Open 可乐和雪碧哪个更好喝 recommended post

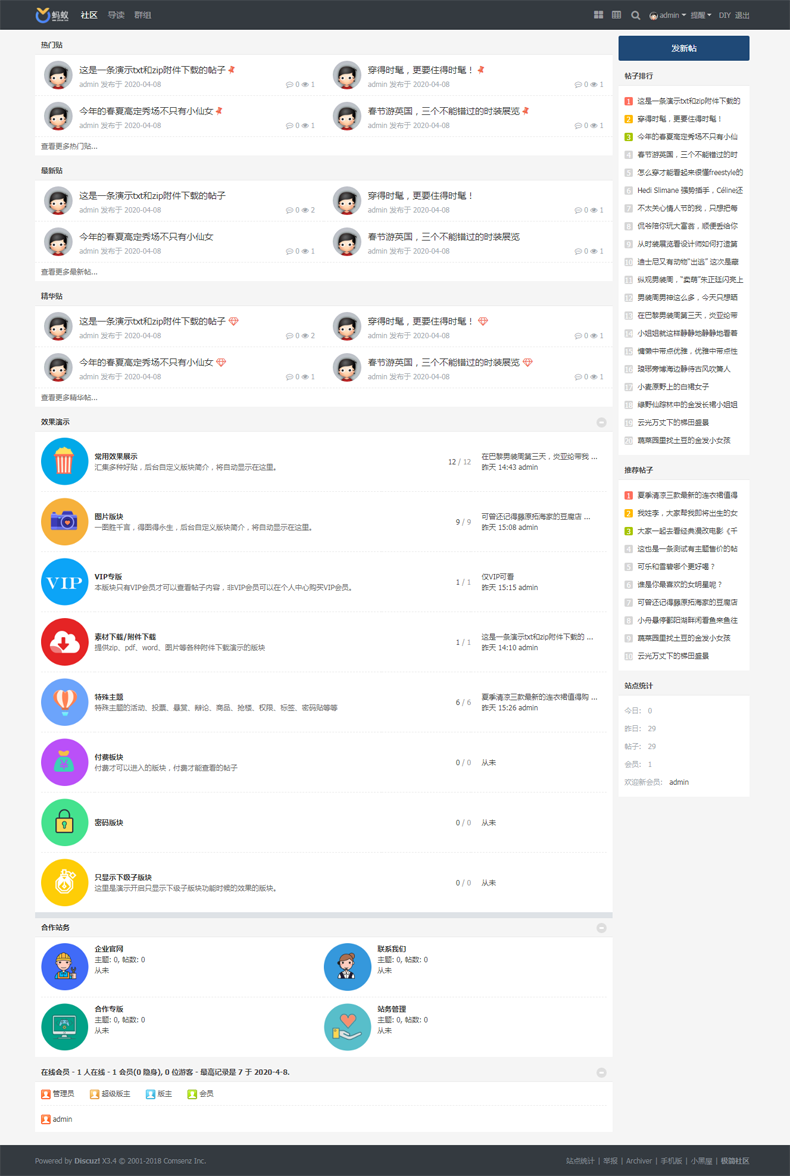(676, 567)
